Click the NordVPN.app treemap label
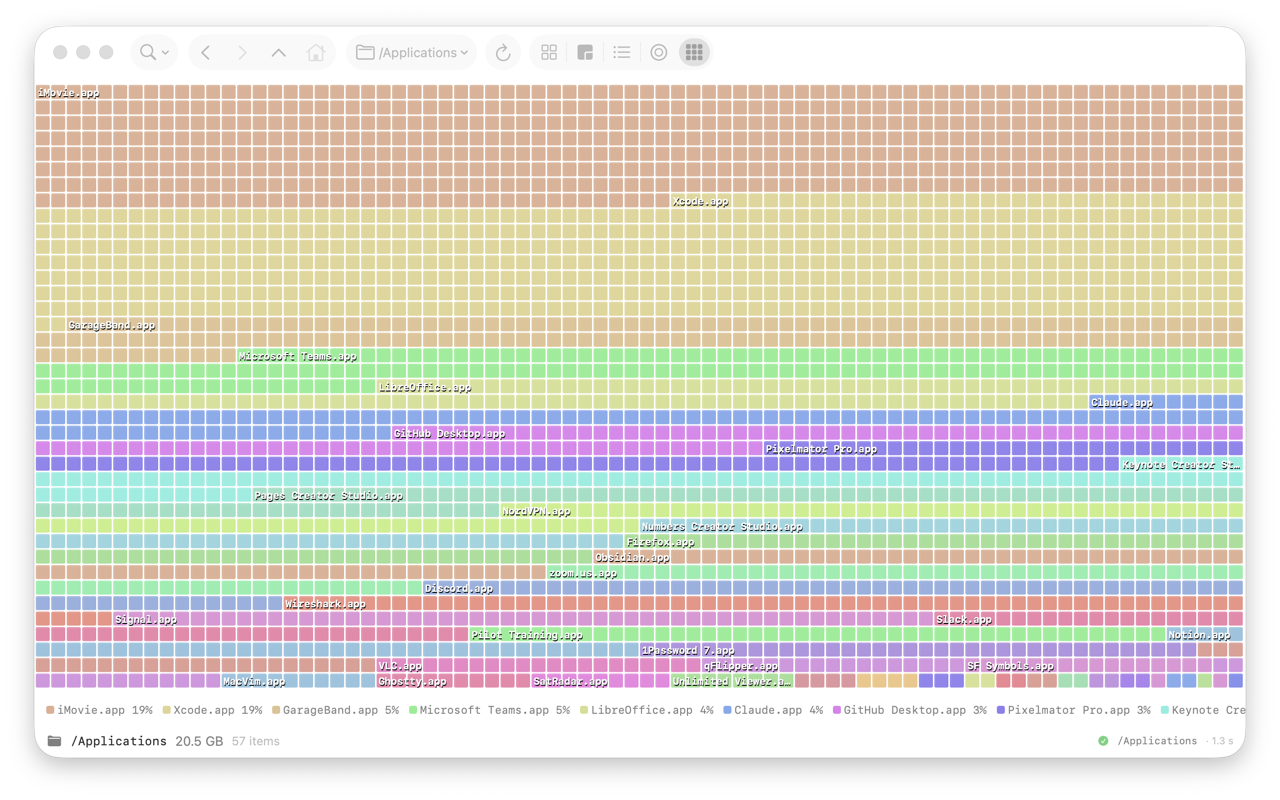 [x=536, y=511]
